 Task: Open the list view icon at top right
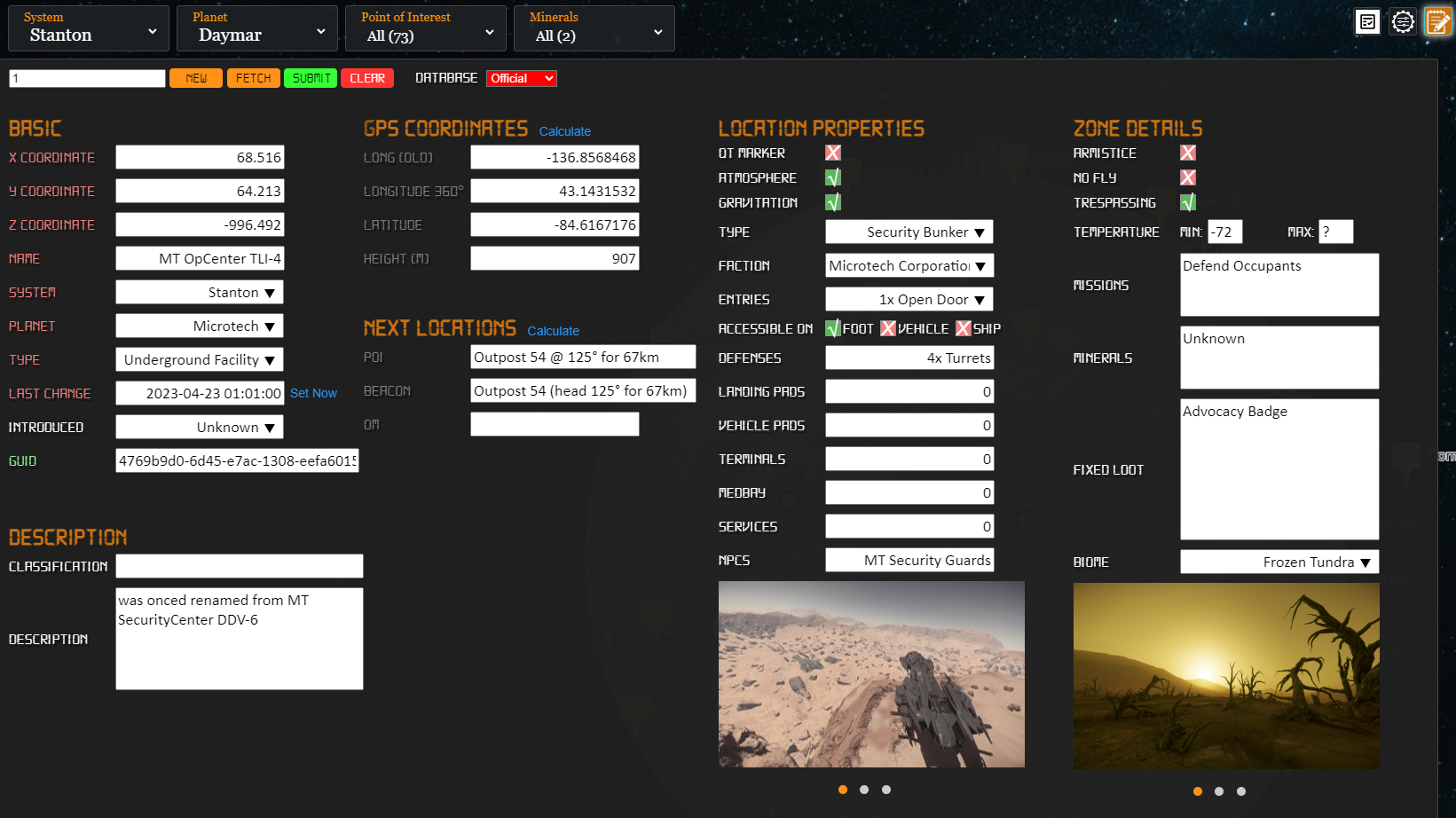pyautogui.click(x=1367, y=21)
